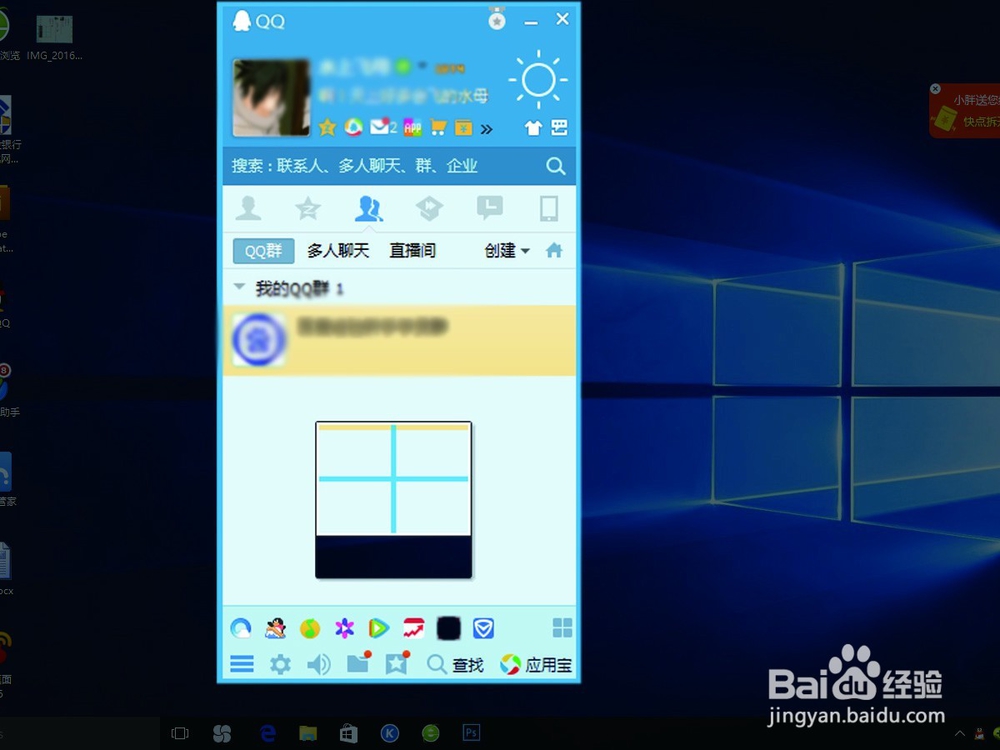1000x750 pixels.
Task: Open the skin changer T-shirt icon
Action: click(x=533, y=128)
